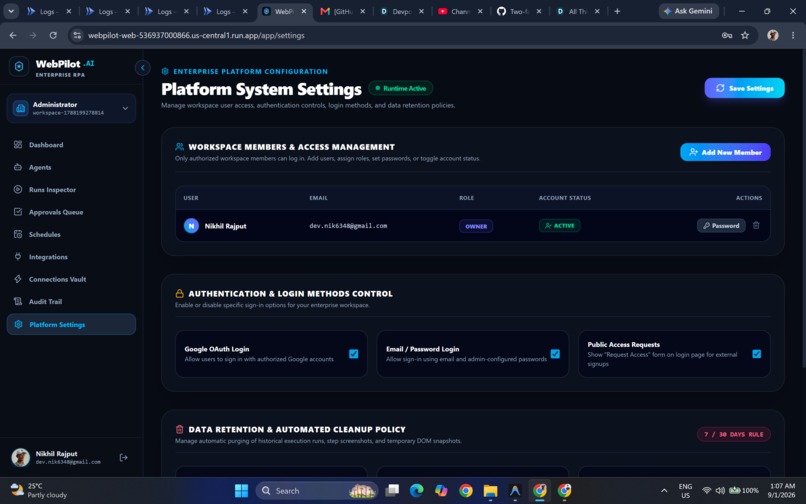
Task: Open Copilot from taskbar
Action: coord(441,491)
